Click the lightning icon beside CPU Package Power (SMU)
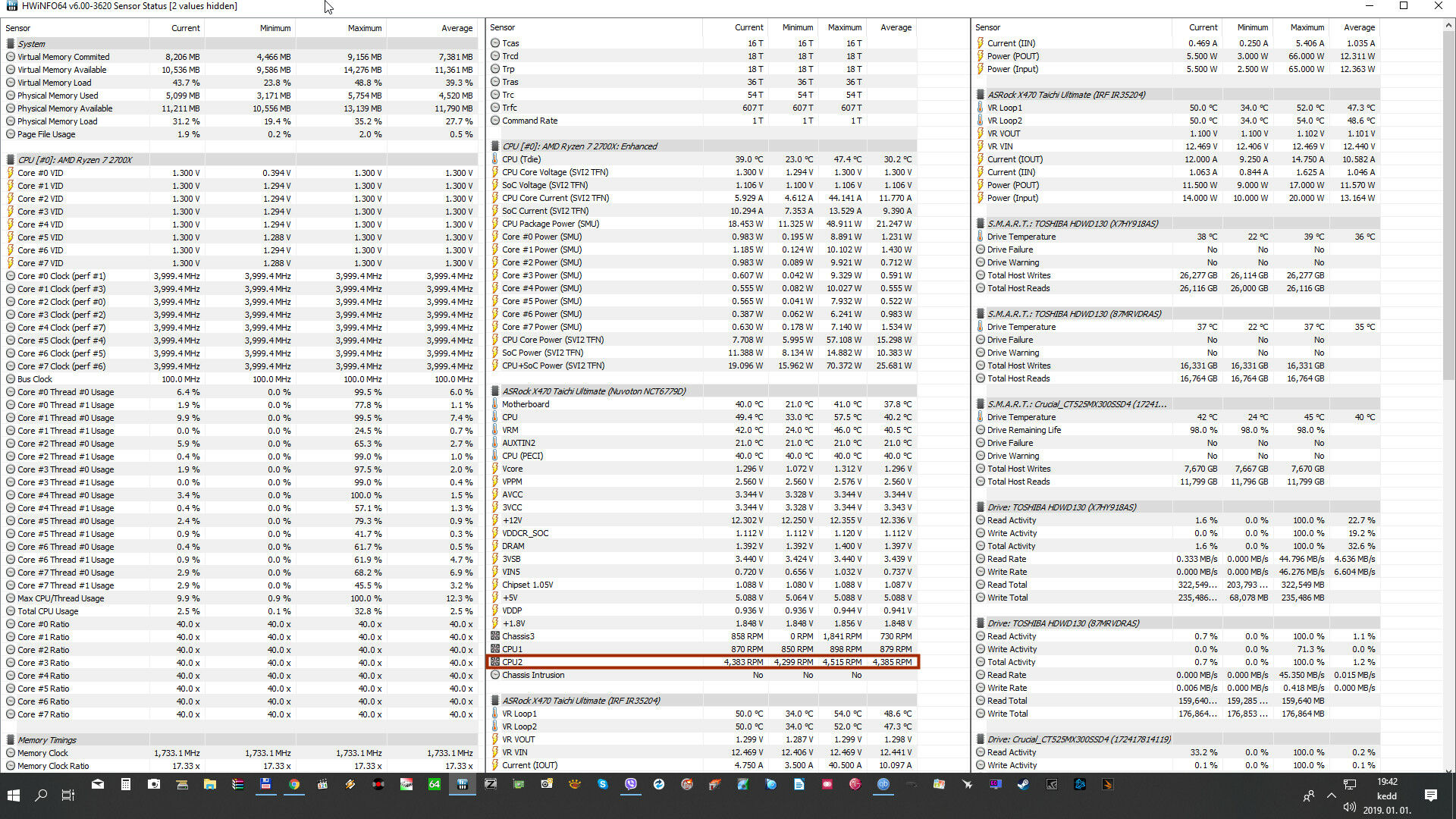Image resolution: width=1456 pixels, height=819 pixels. tap(495, 224)
